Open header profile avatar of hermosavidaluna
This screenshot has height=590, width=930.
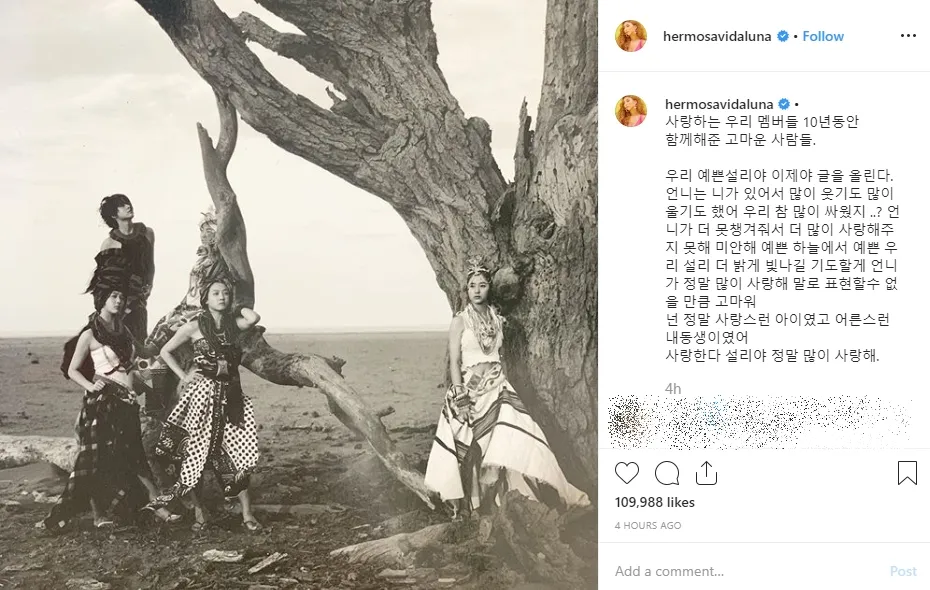tap(631, 36)
